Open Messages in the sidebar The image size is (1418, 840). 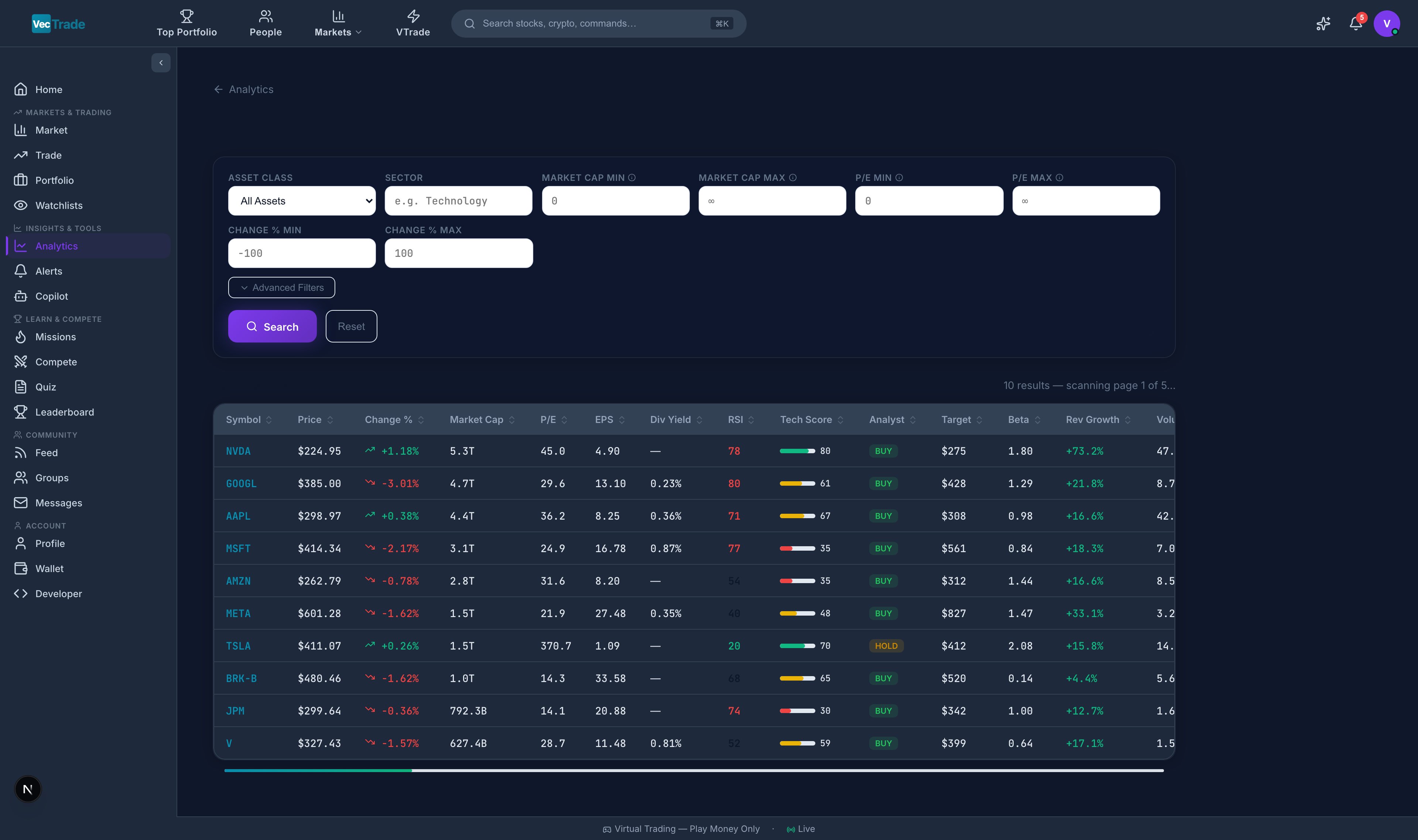[88, 503]
